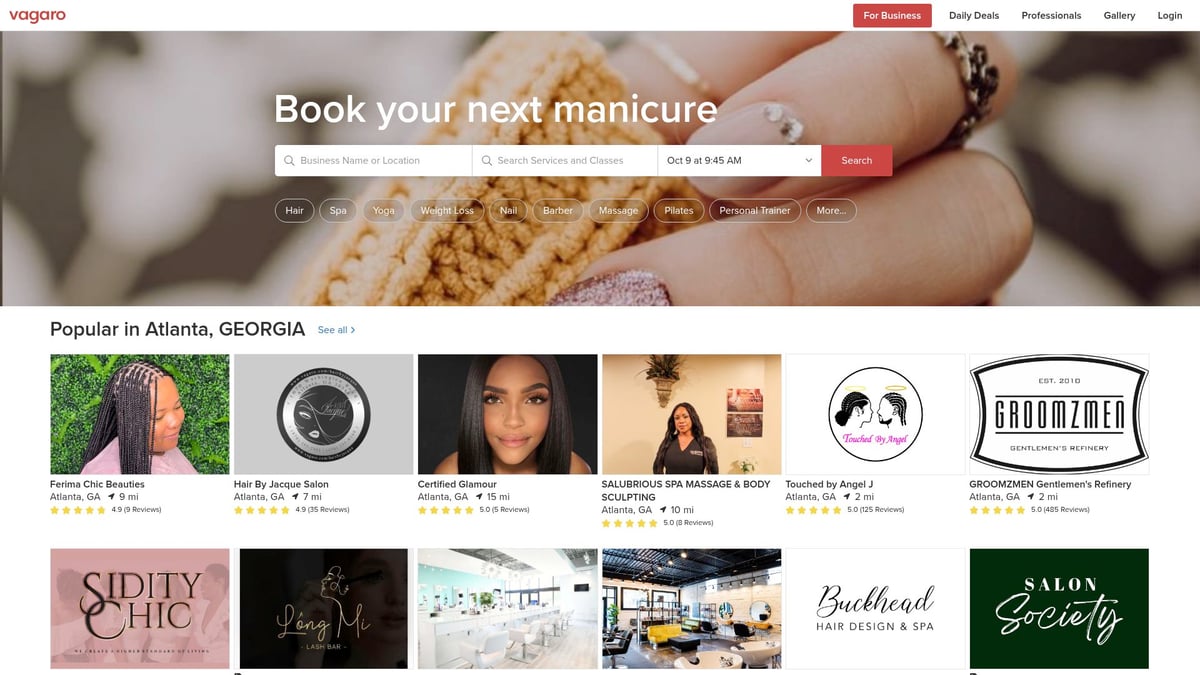Open the Gallery menu item
This screenshot has height=675, width=1200.
click(x=1119, y=15)
